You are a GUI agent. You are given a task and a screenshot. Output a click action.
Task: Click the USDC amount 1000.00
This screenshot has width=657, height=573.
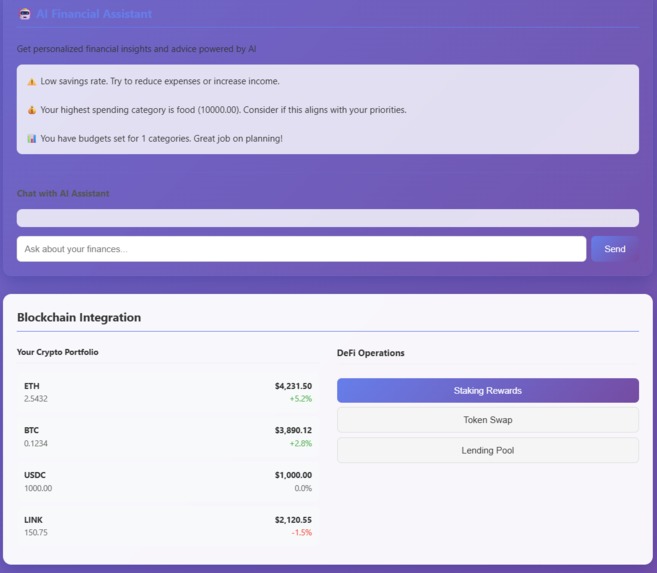click(38, 488)
